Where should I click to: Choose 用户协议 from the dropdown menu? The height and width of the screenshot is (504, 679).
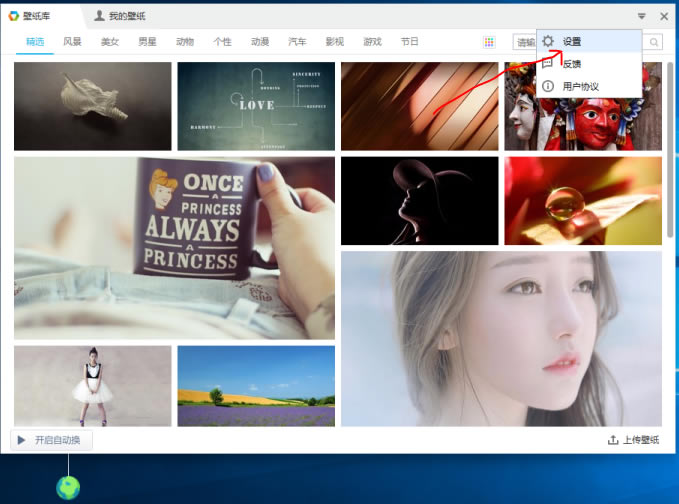589,86
